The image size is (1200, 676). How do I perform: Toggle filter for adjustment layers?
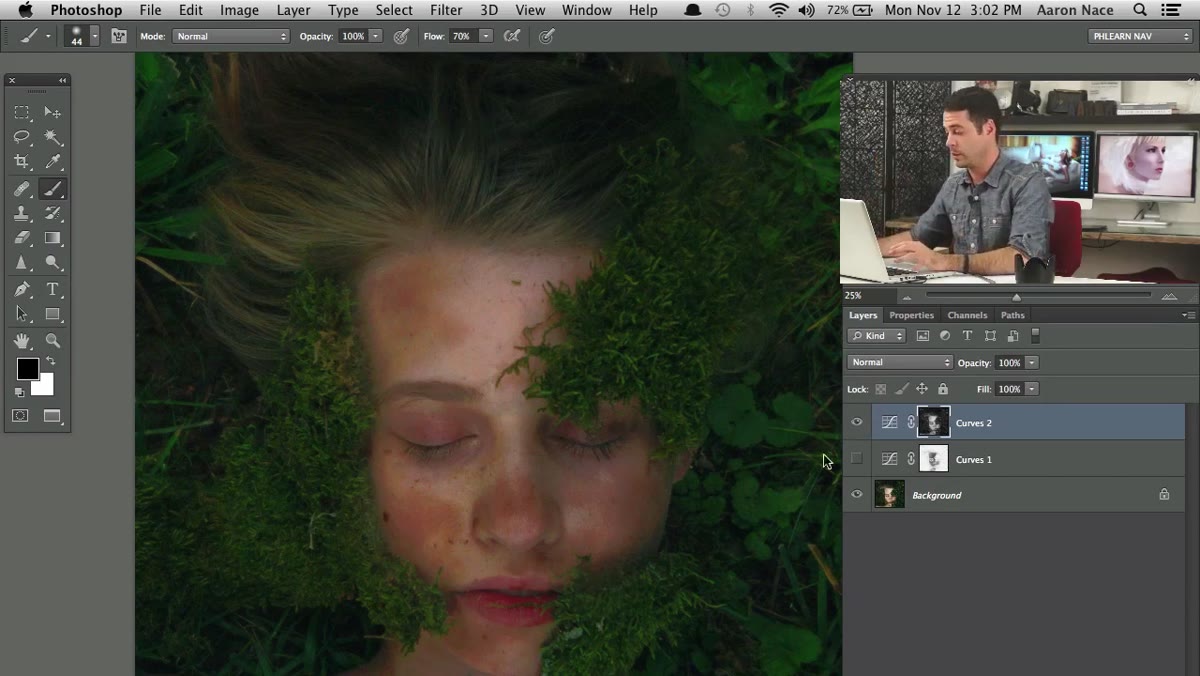(945, 336)
